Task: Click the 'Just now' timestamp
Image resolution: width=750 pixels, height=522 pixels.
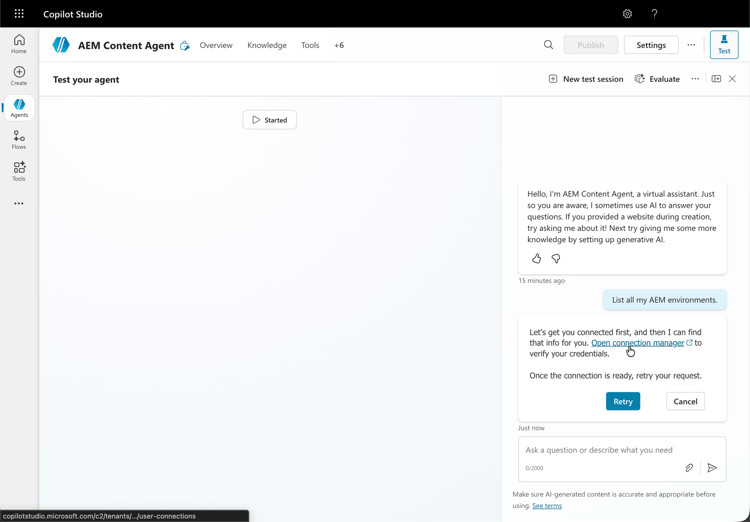Action: coord(531,428)
